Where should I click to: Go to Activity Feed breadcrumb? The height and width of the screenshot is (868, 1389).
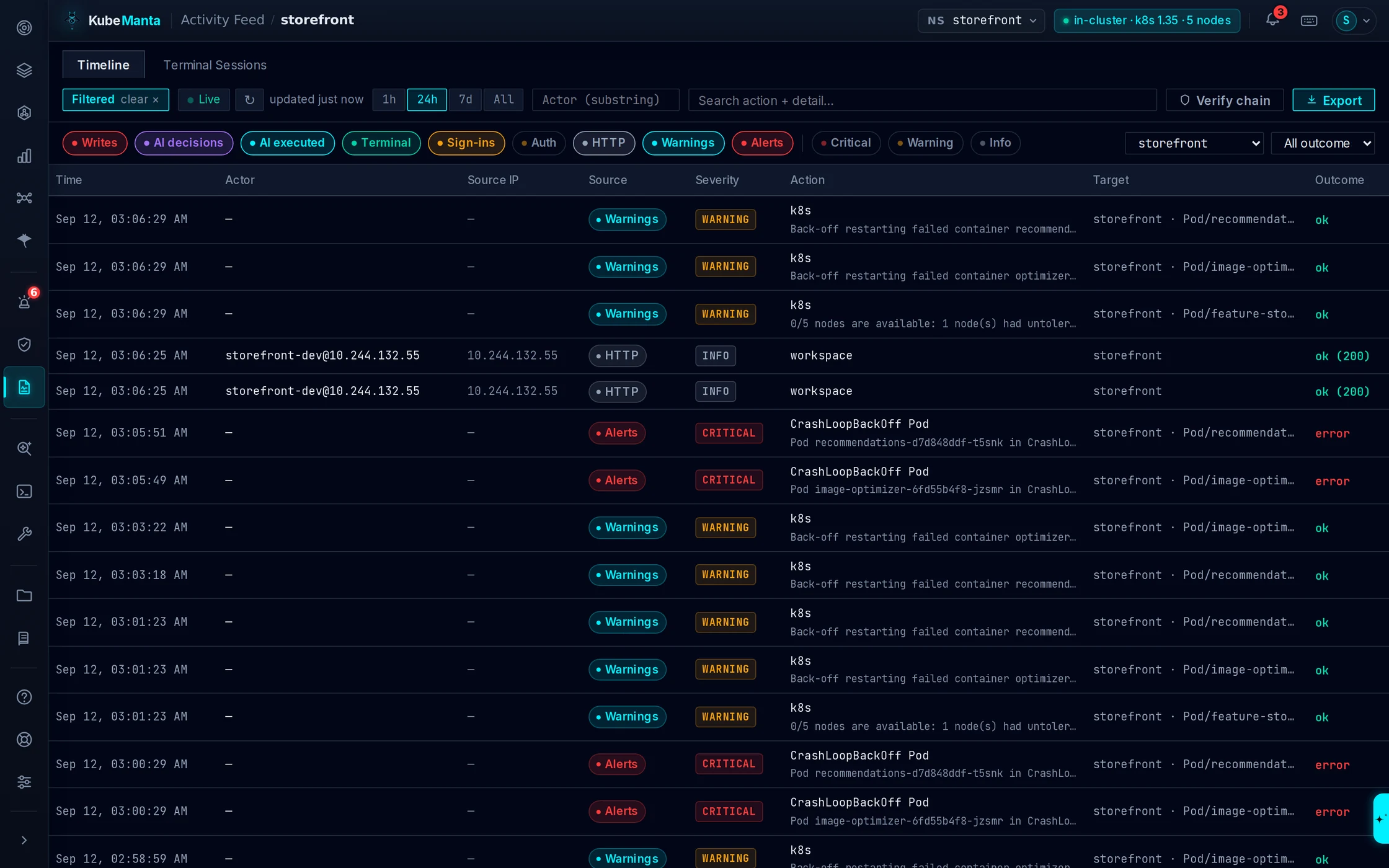tap(223, 20)
